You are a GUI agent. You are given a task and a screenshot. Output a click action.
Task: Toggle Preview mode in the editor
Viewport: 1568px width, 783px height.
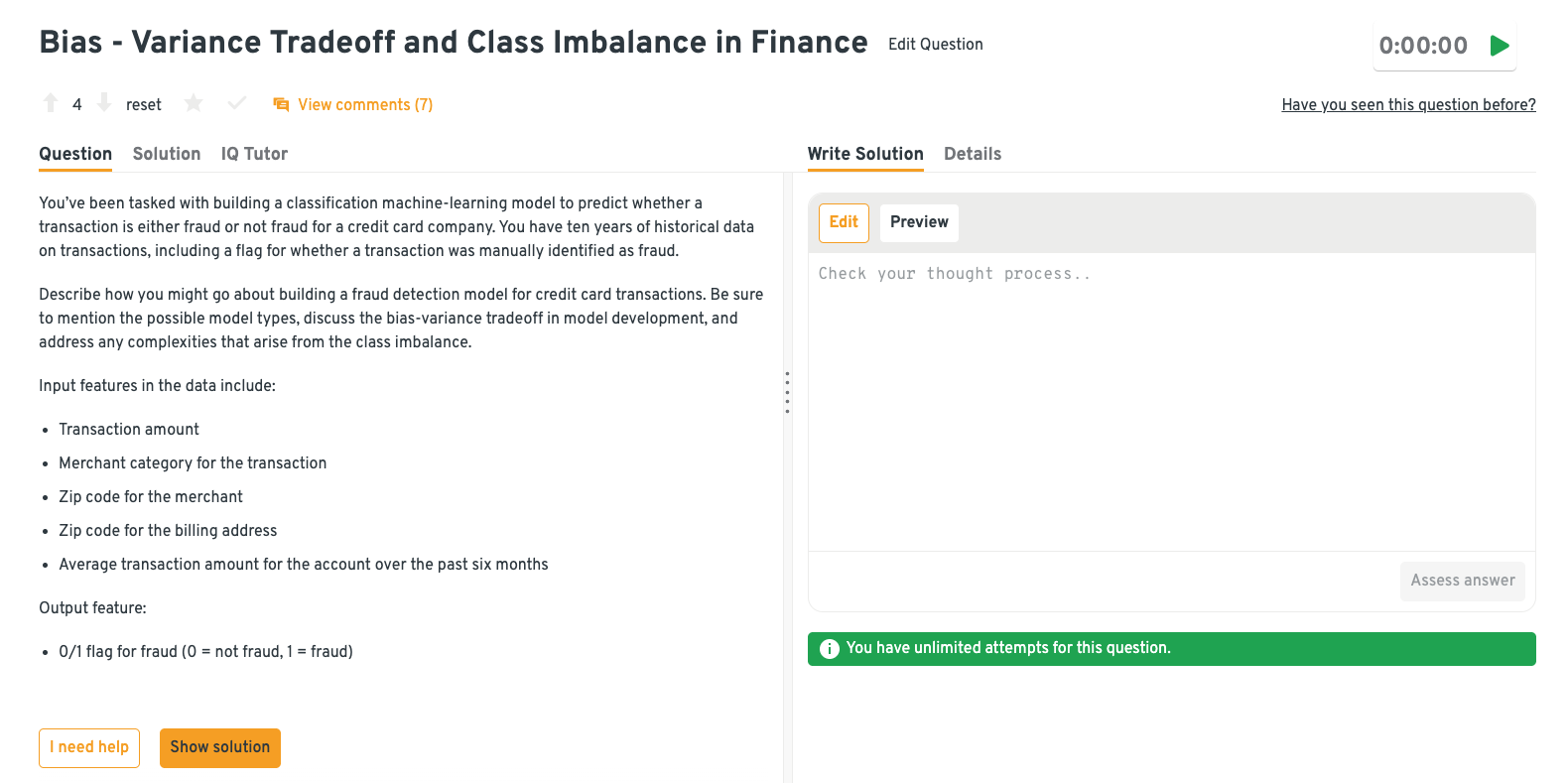coord(919,222)
